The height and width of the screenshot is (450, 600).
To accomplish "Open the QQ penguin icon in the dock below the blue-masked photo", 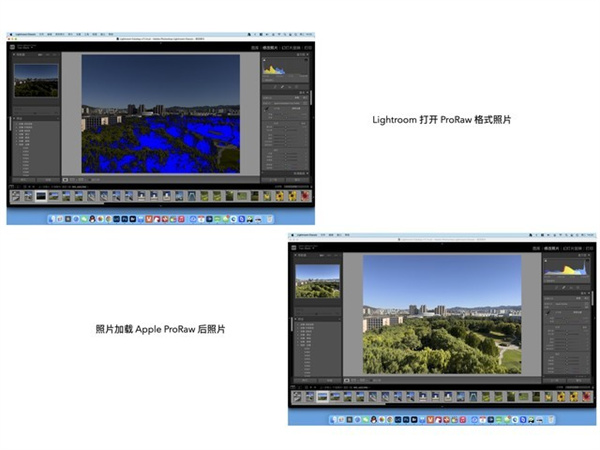I will (89, 216).
